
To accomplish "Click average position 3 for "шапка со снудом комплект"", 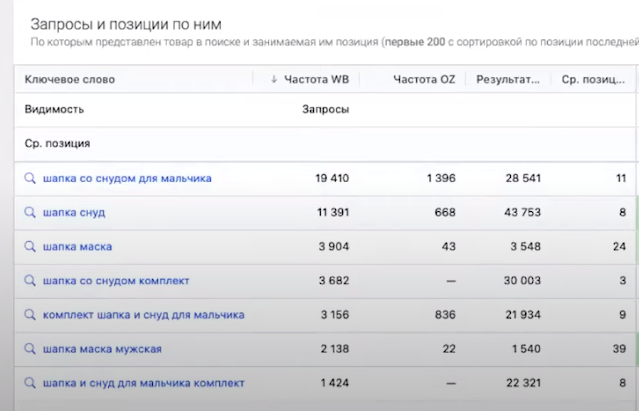I will pyautogui.click(x=623, y=280).
